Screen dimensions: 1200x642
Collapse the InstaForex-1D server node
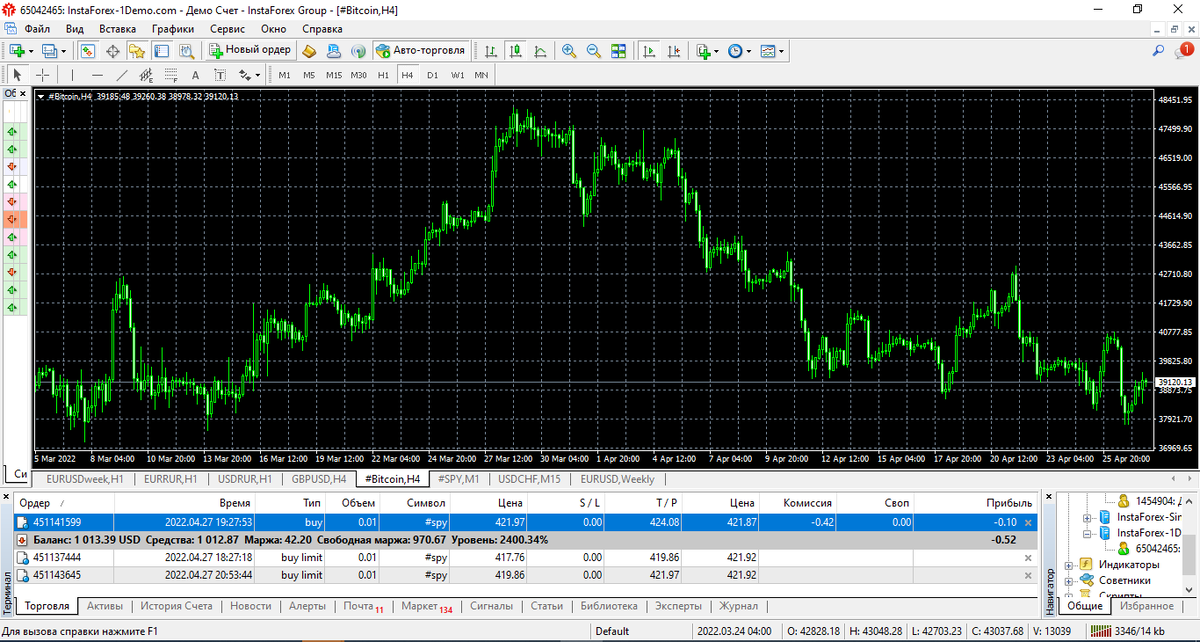coord(1088,533)
